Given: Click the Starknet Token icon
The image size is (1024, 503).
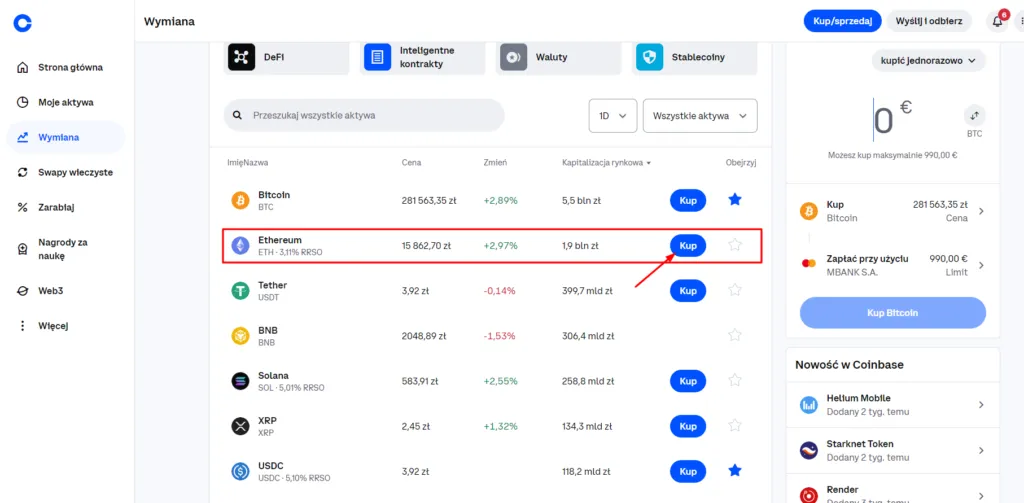Looking at the screenshot, I should click(808, 451).
